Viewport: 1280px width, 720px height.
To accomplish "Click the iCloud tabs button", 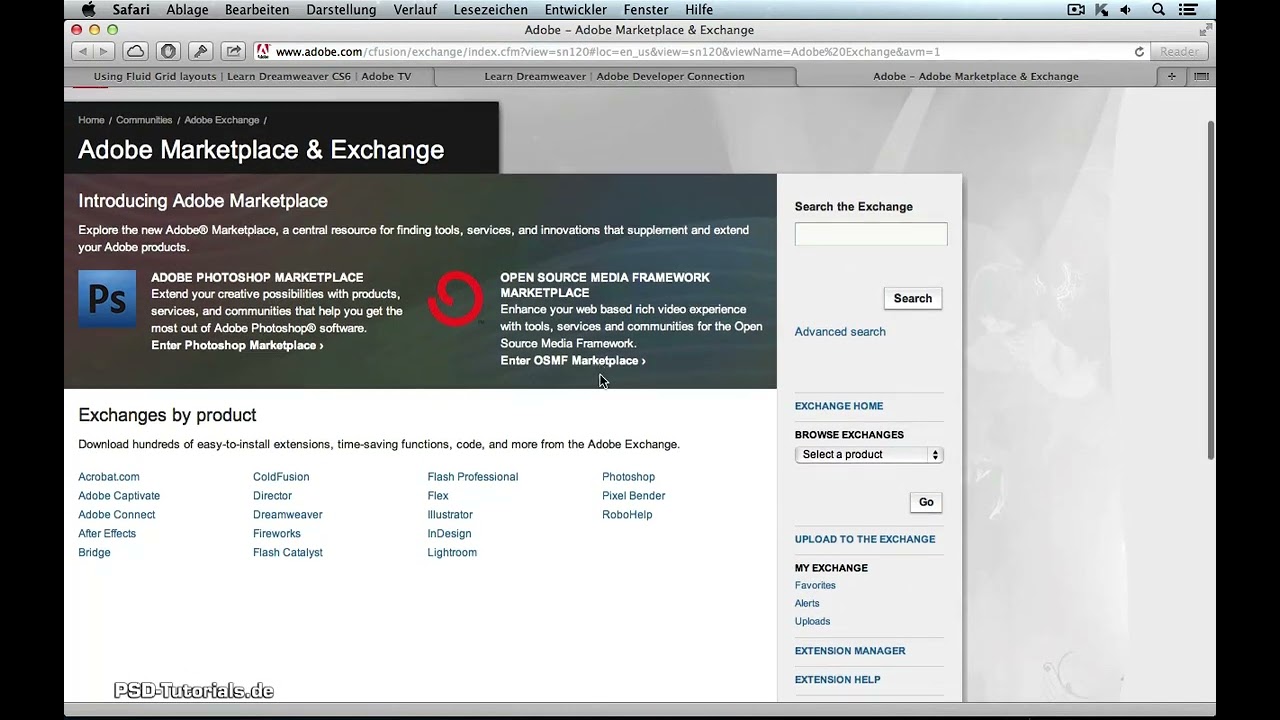I will click(135, 51).
